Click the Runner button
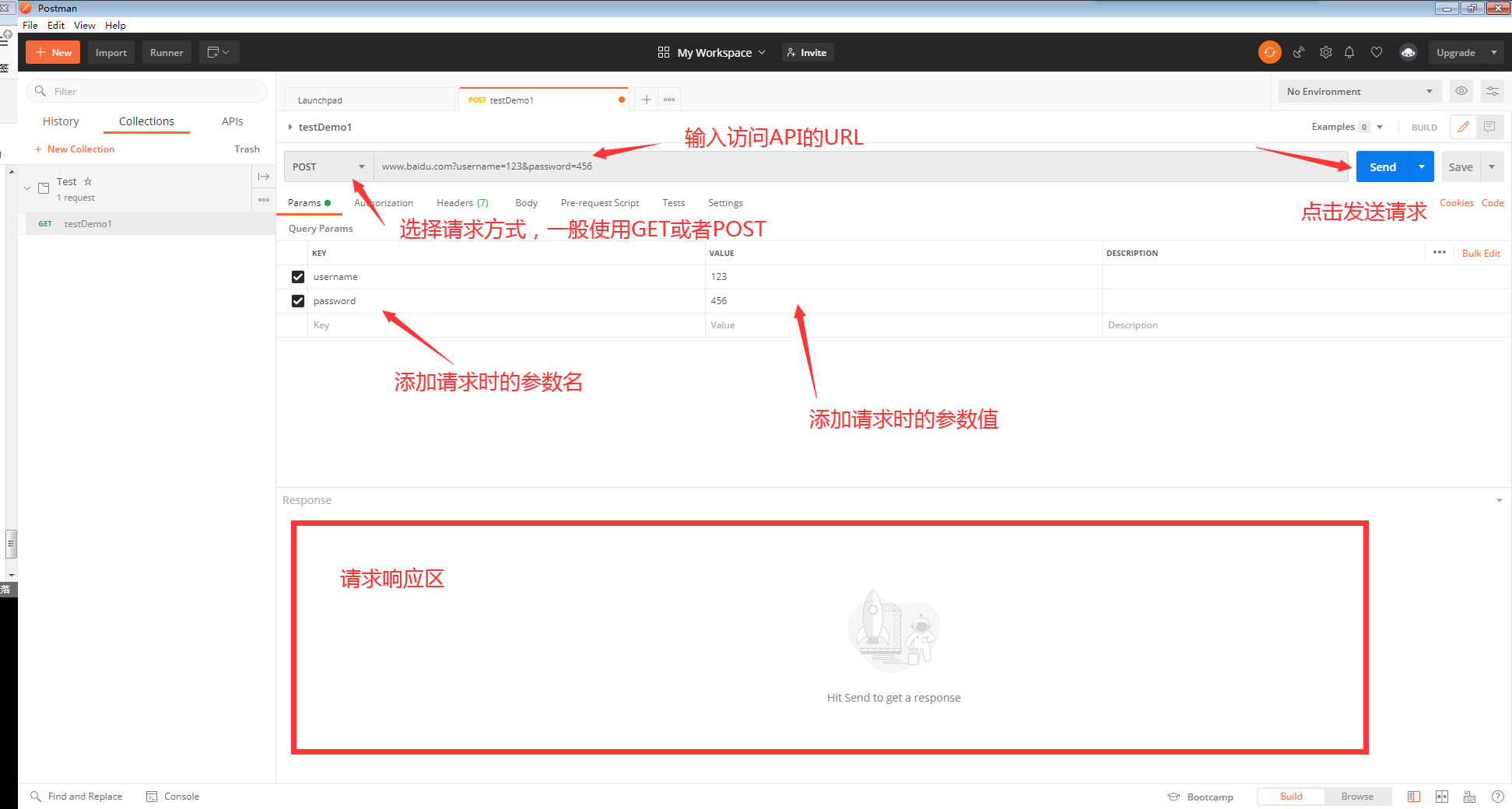Image resolution: width=1512 pixels, height=809 pixels. coord(167,52)
